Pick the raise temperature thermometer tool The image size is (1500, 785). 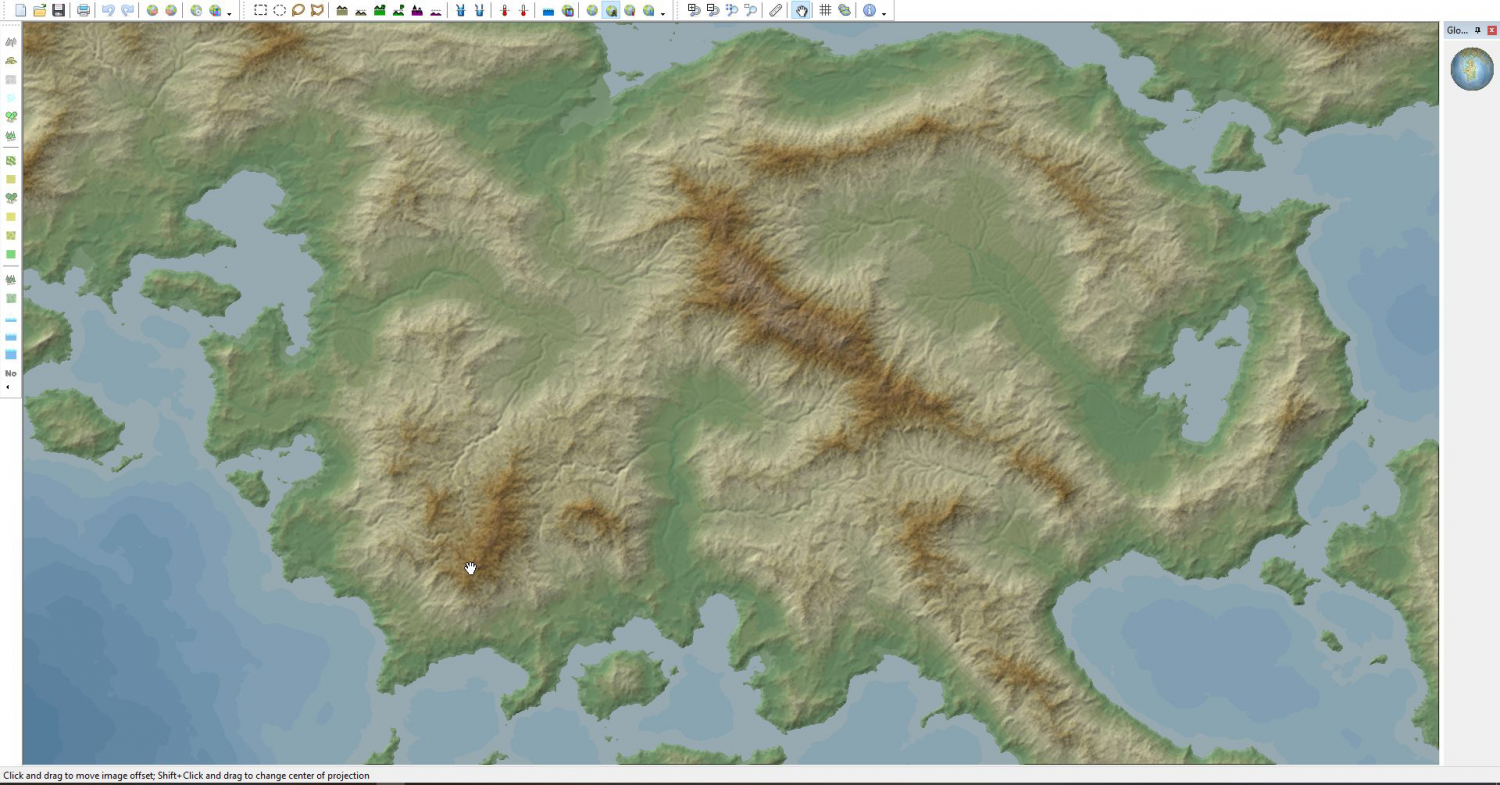pyautogui.click(x=504, y=10)
